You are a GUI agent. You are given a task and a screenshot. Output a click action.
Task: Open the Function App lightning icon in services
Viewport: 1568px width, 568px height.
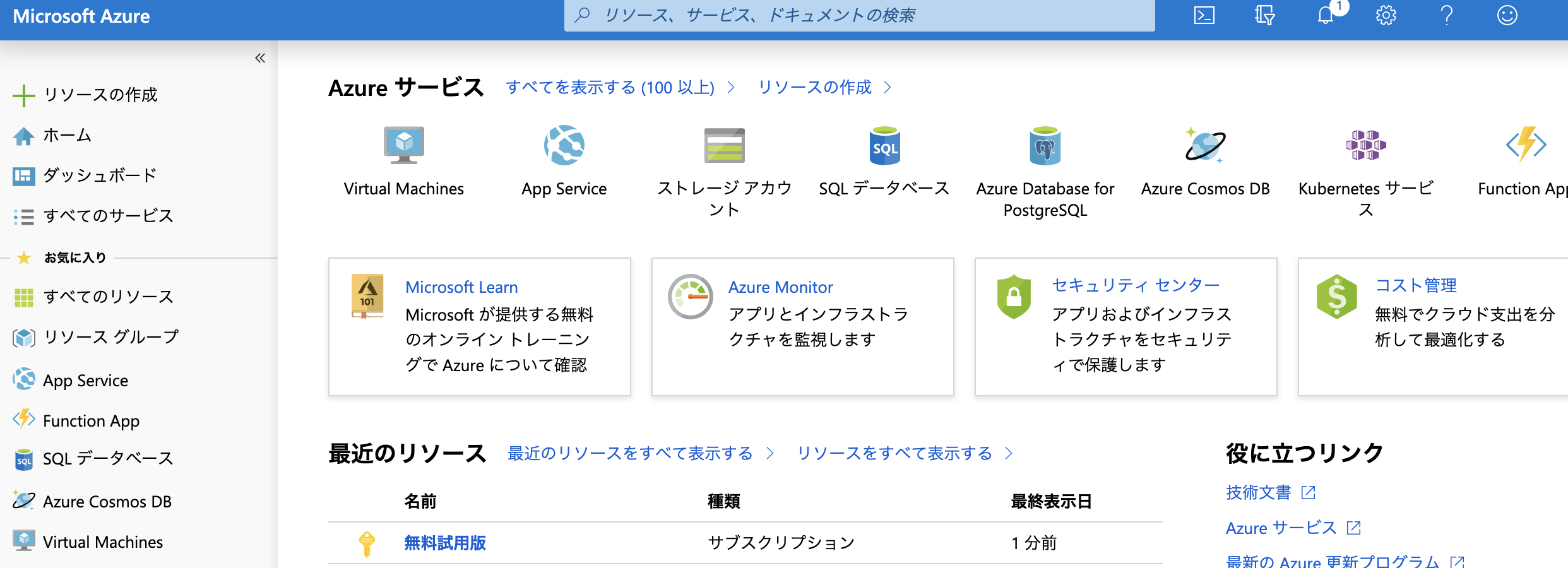[1526, 145]
